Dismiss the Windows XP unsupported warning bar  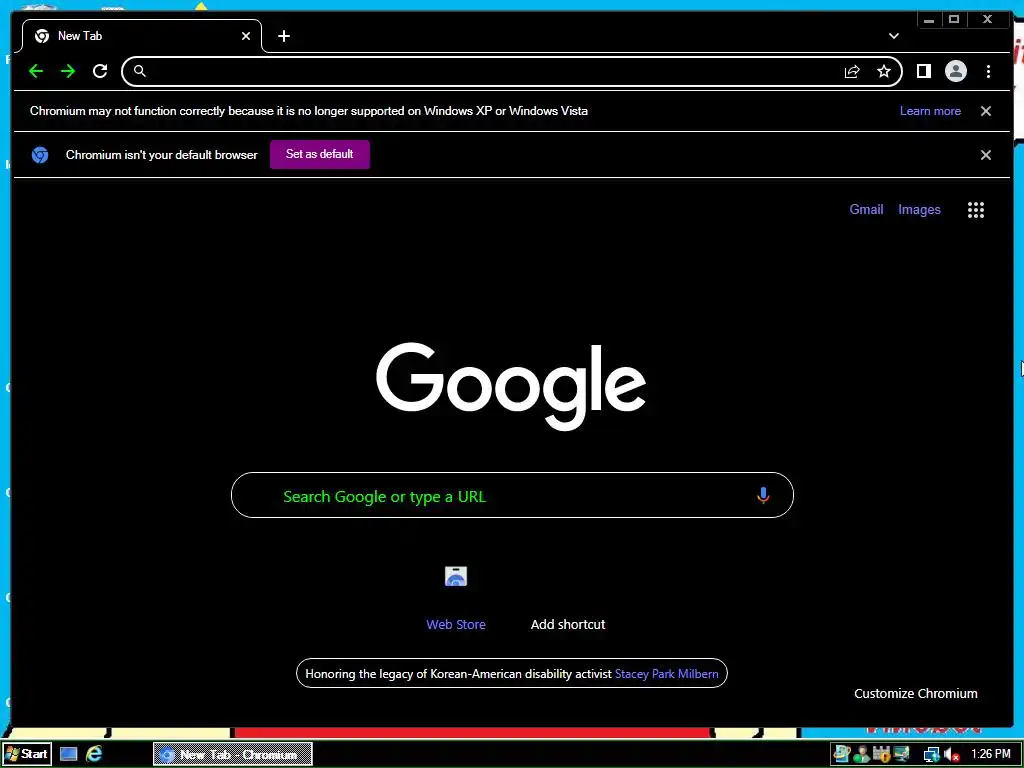click(985, 111)
